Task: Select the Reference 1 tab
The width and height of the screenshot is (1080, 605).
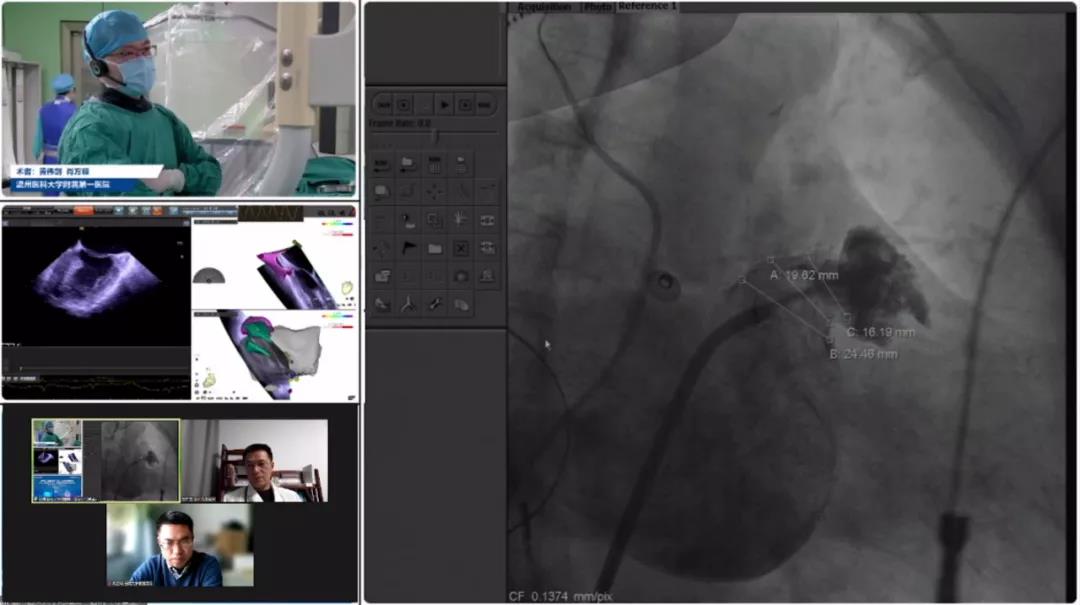Action: [647, 7]
